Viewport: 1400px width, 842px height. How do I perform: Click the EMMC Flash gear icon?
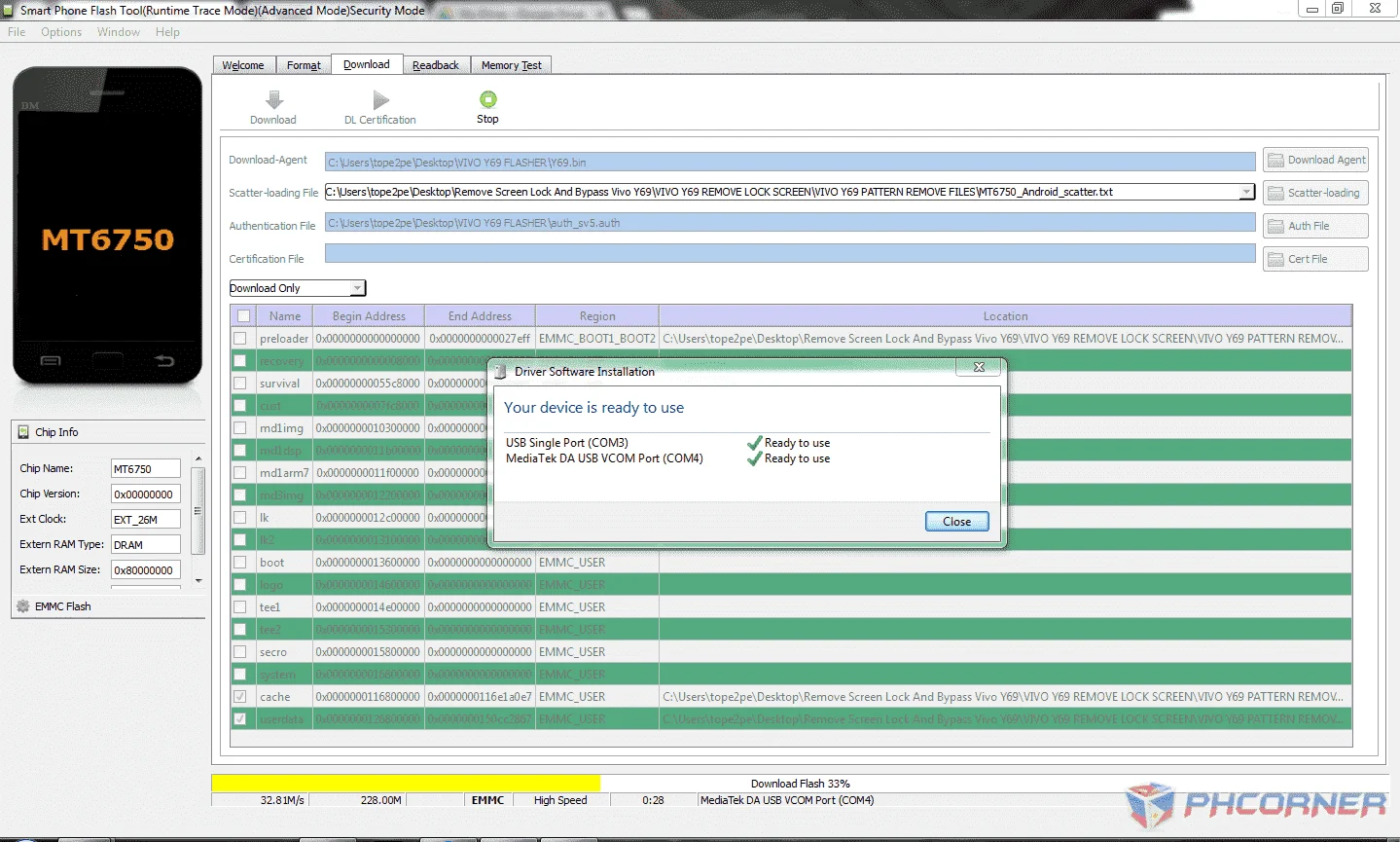click(23, 605)
